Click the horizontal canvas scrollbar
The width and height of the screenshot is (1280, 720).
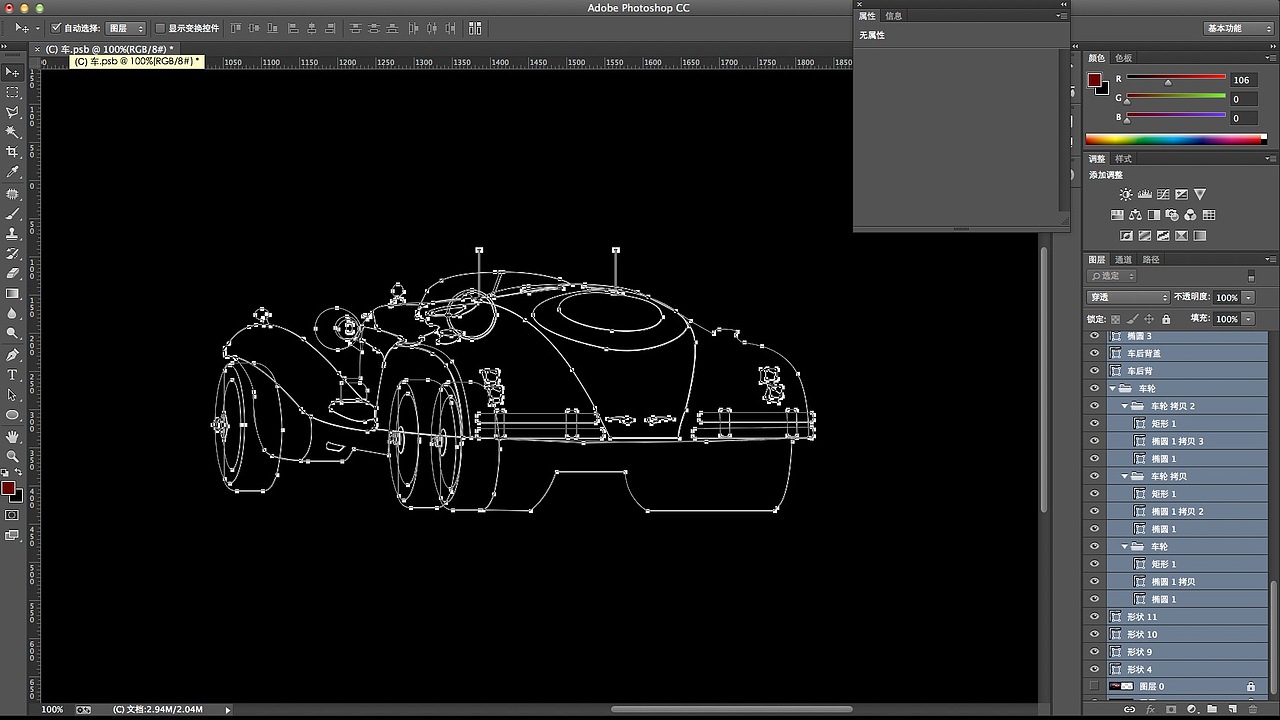732,709
